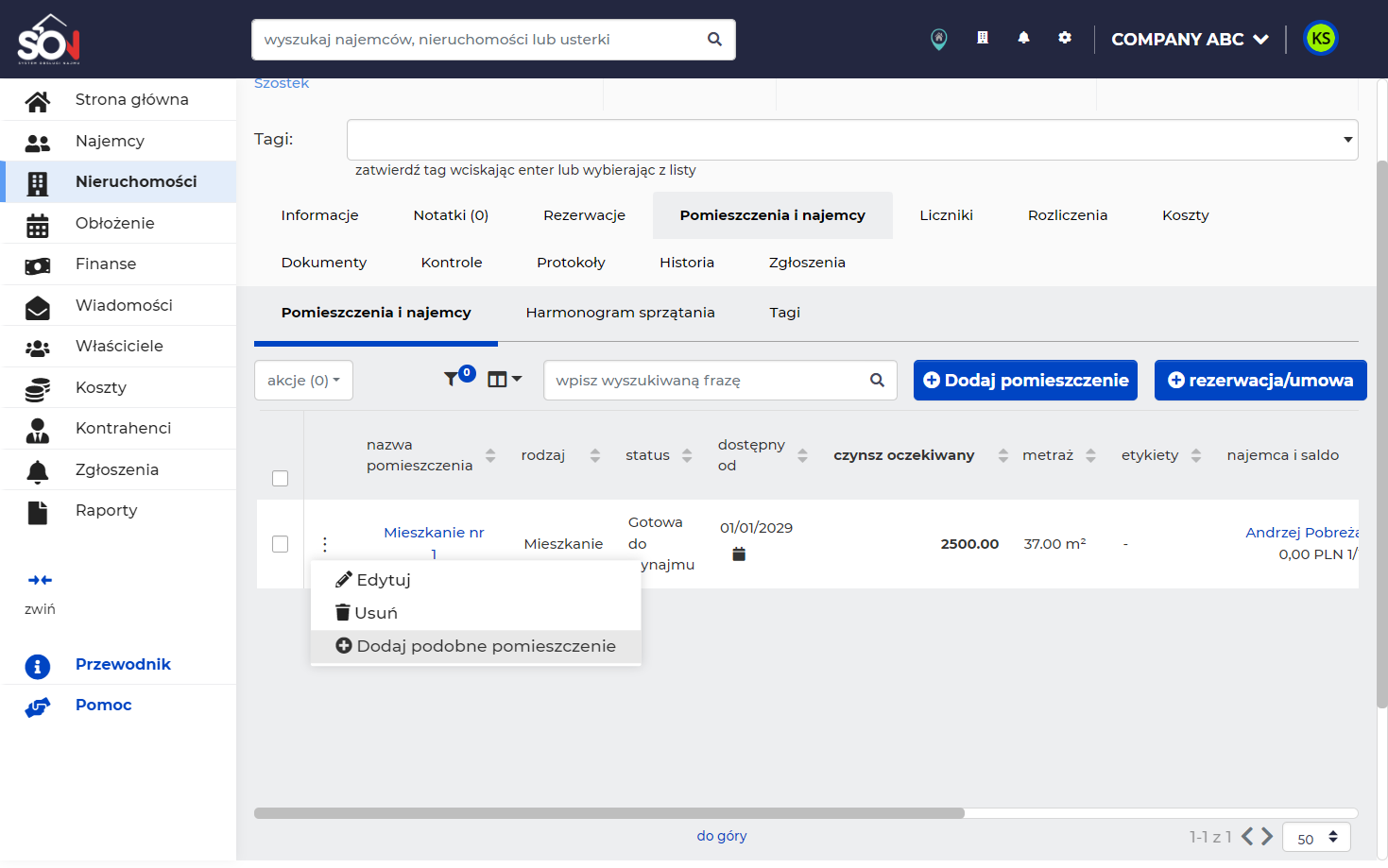Open three-dot menu for Mieszkanie nr 1
Screen dimensions: 1388x868
click(325, 544)
